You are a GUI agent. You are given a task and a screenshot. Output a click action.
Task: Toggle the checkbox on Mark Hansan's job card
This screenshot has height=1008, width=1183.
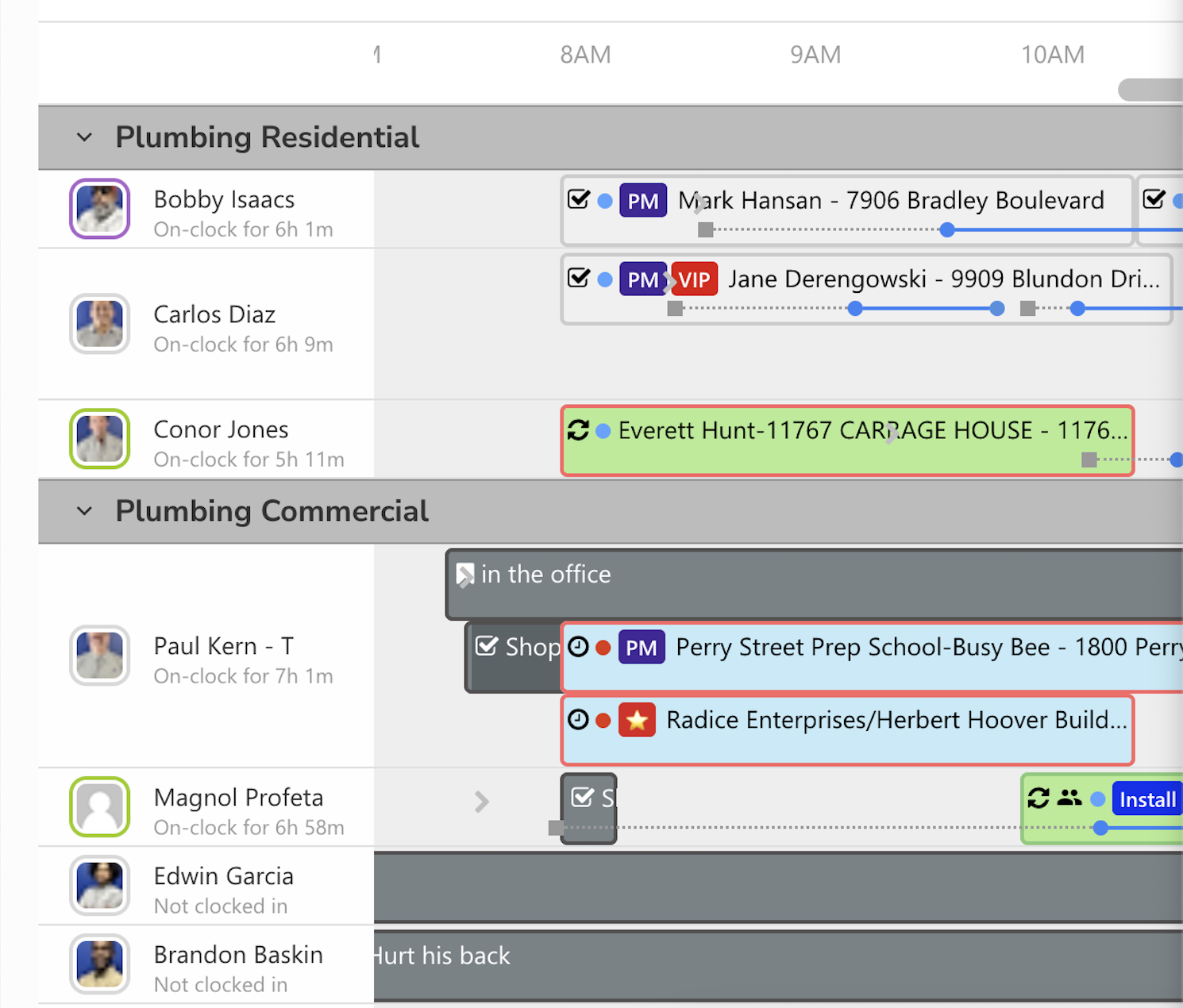click(x=579, y=200)
